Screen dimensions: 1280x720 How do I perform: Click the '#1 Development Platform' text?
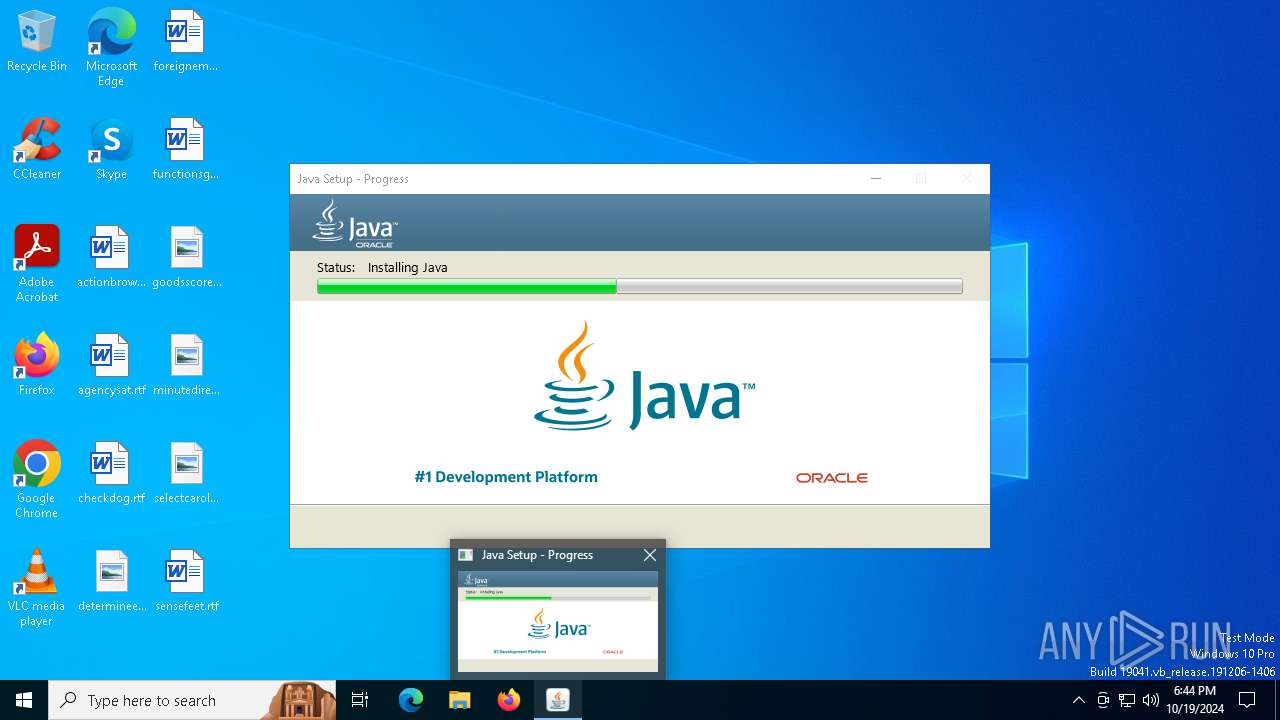(x=506, y=477)
